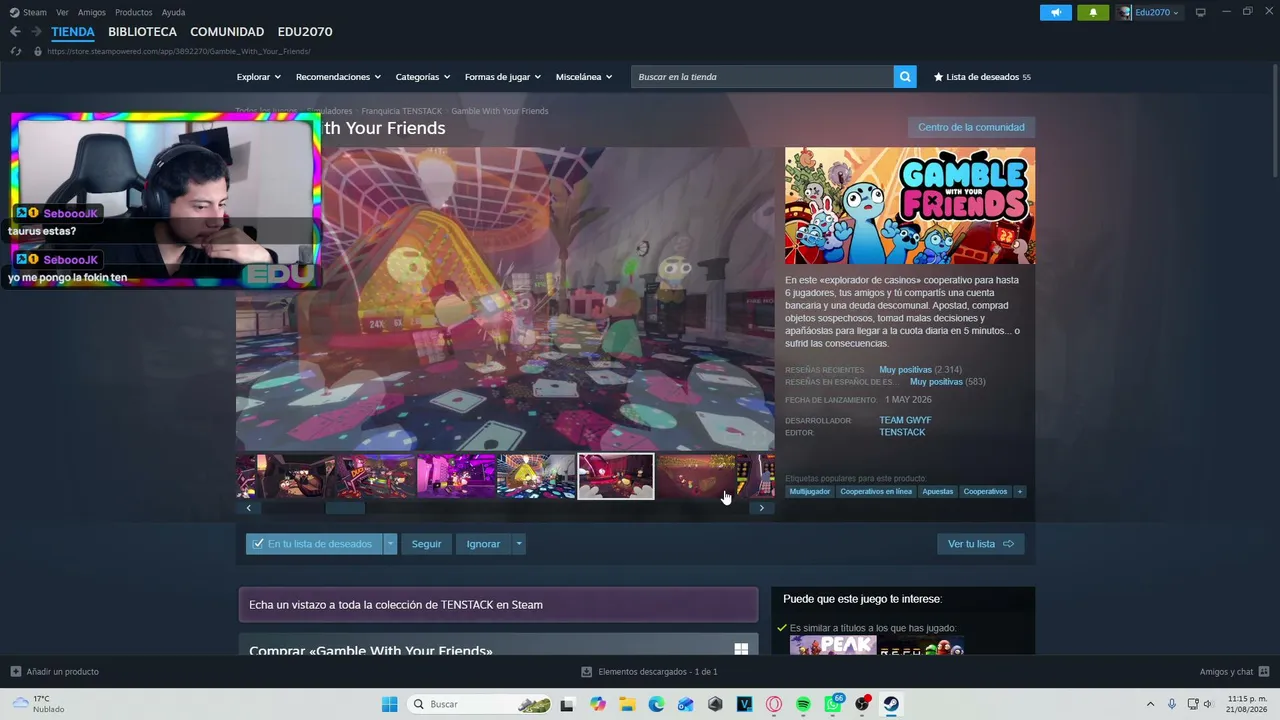Open the TENSTACK publisher link
Screen dimensions: 1280x720
tap(902, 432)
